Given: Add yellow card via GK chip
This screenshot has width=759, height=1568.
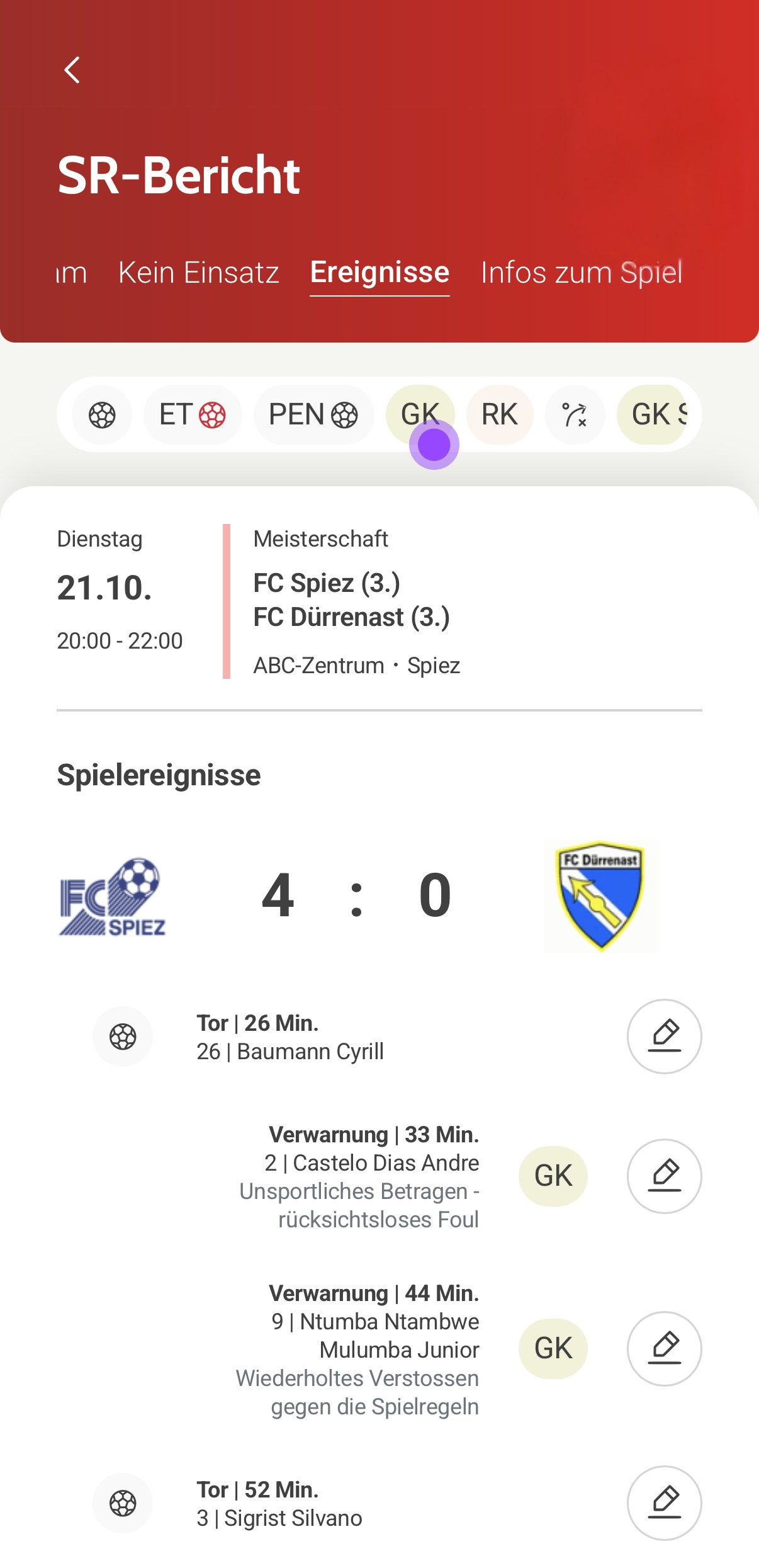Looking at the screenshot, I should (420, 414).
